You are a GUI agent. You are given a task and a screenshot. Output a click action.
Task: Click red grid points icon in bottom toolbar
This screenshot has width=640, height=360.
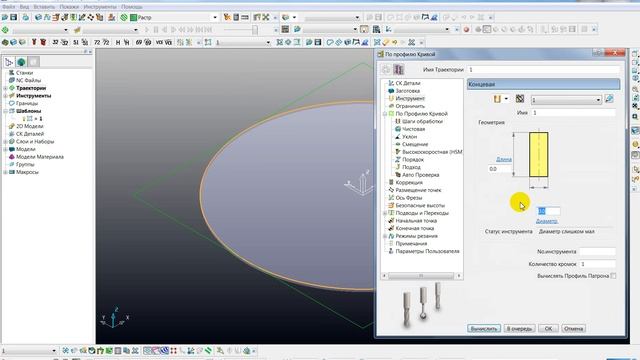pos(174,351)
